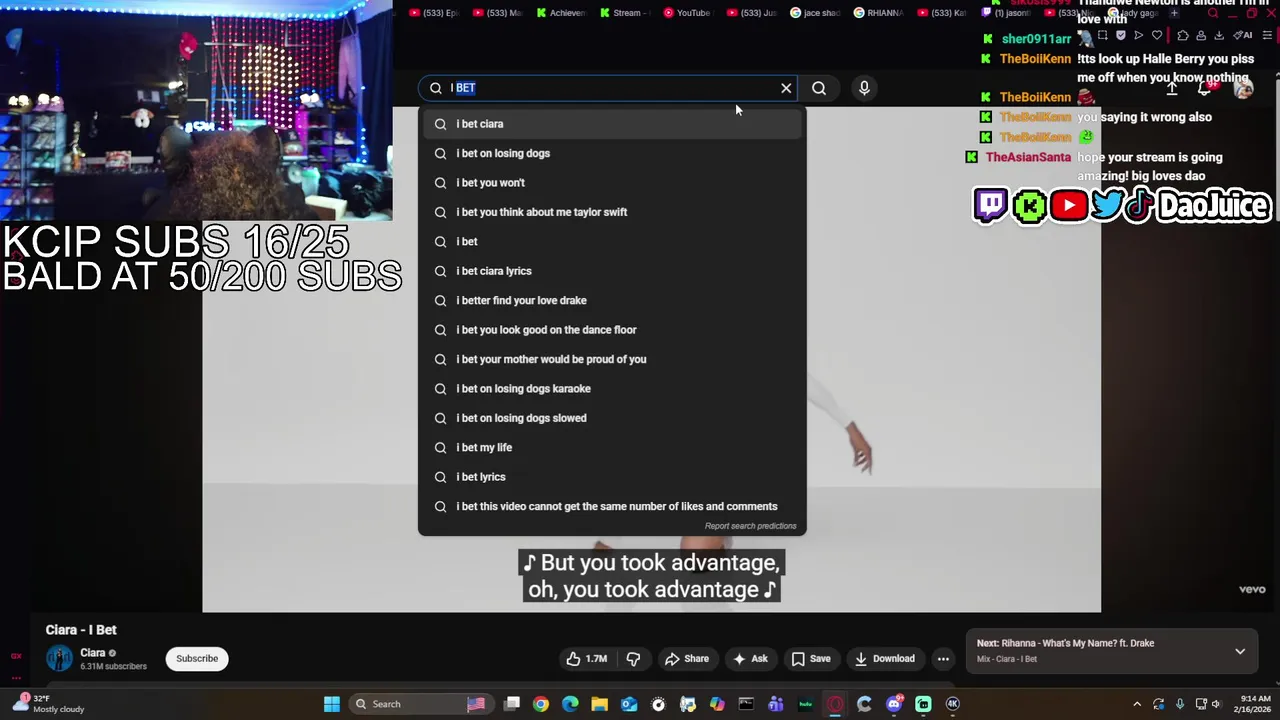Select suggestion "i bet ciara lyrics"
This screenshot has width=1280, height=720.
pyautogui.click(x=611, y=271)
